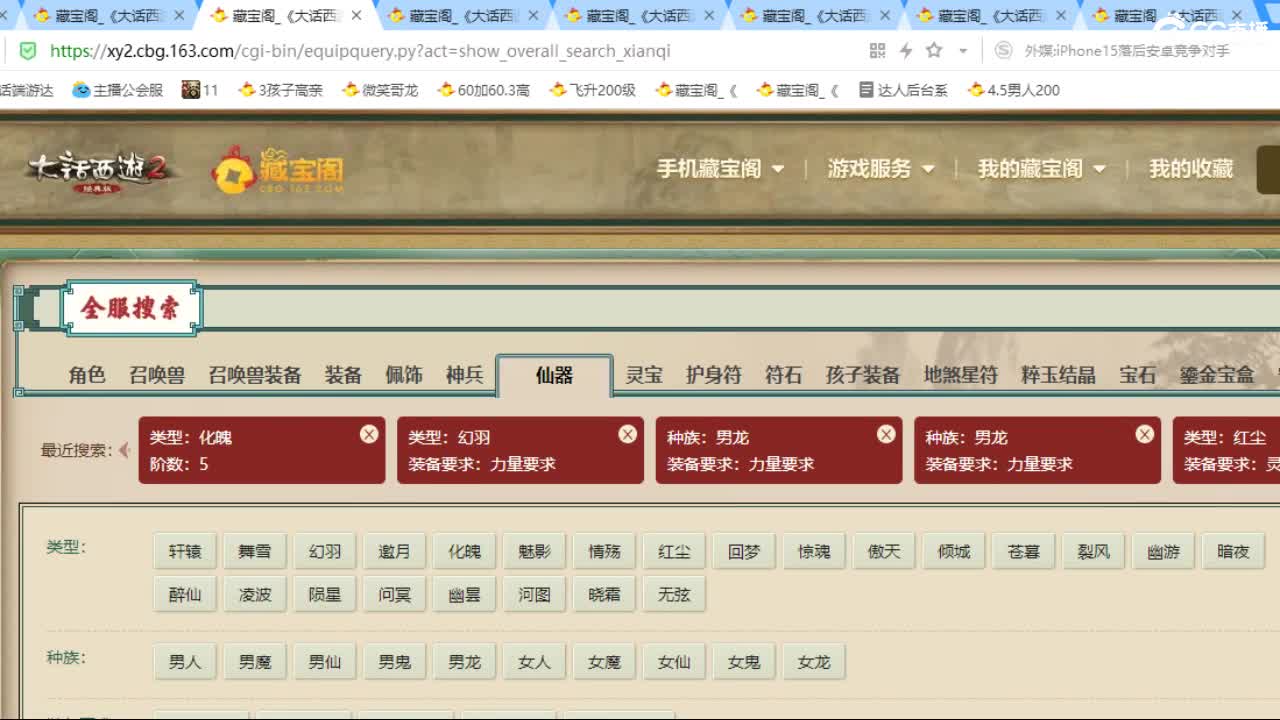Bookmark page with the star icon
Viewport: 1280px width, 720px height.
[x=934, y=51]
